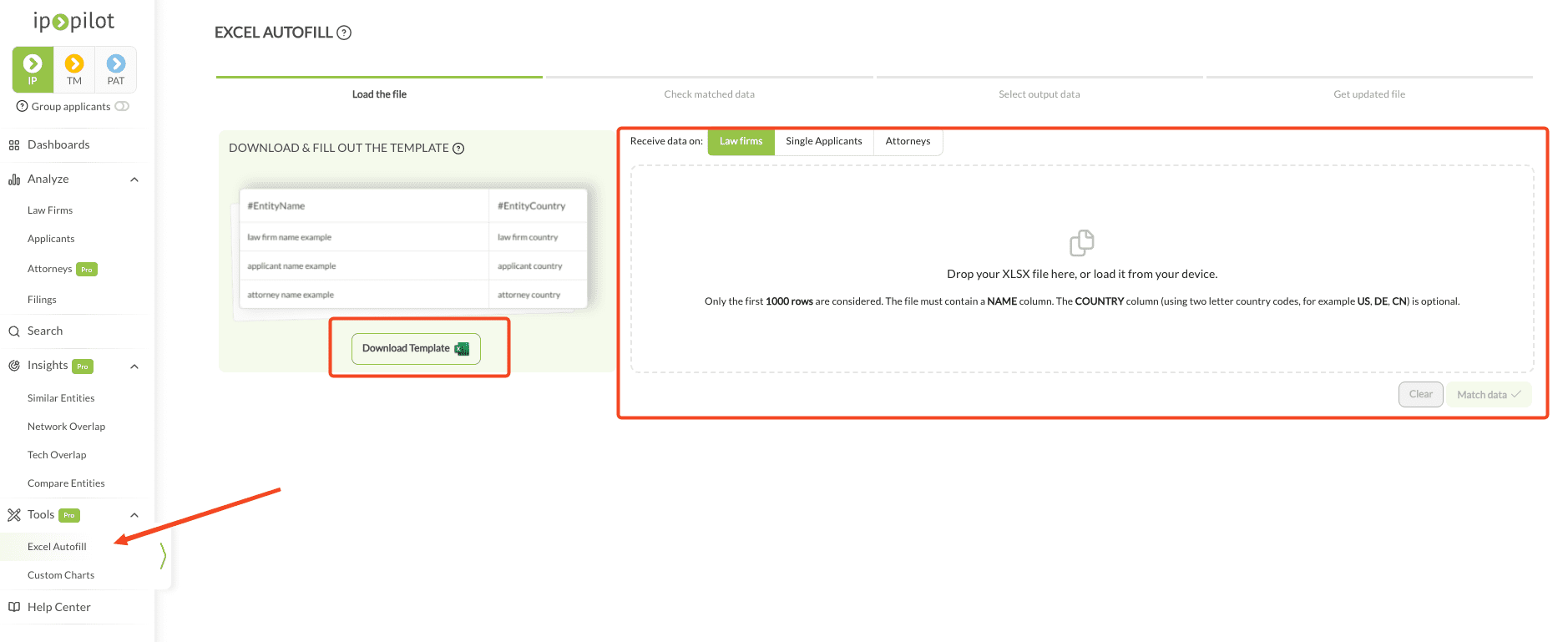Open Similar Entities under Insights
This screenshot has height=642, width=1568.
(x=61, y=398)
